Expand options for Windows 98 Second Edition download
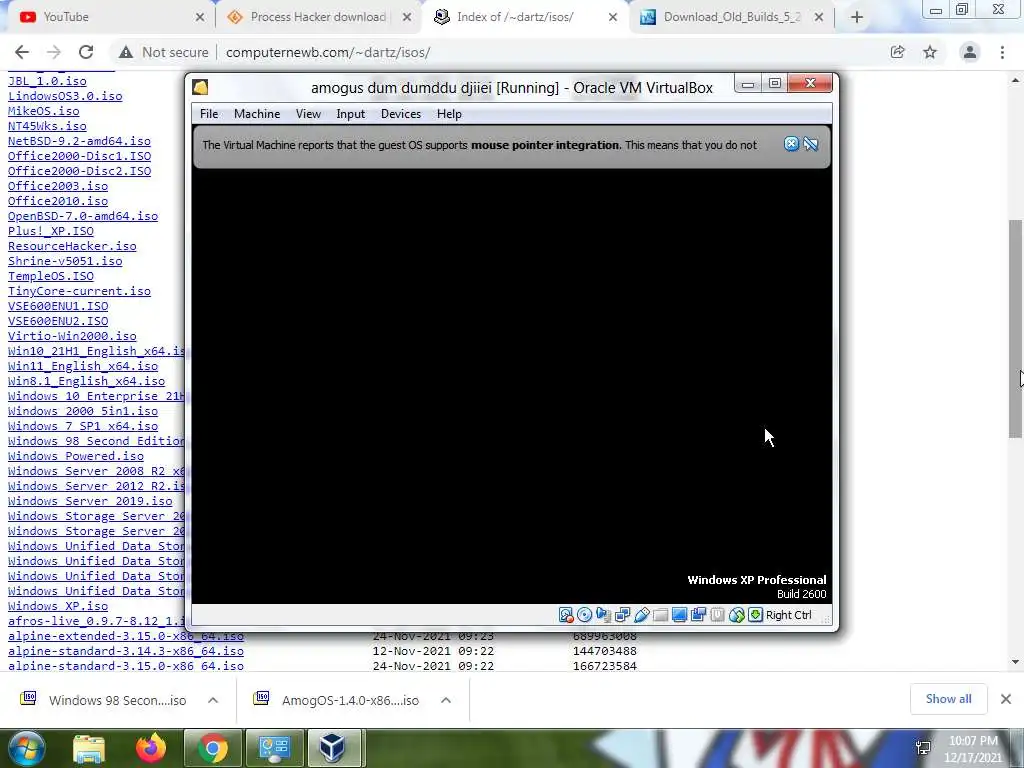1024x768 pixels. point(213,700)
